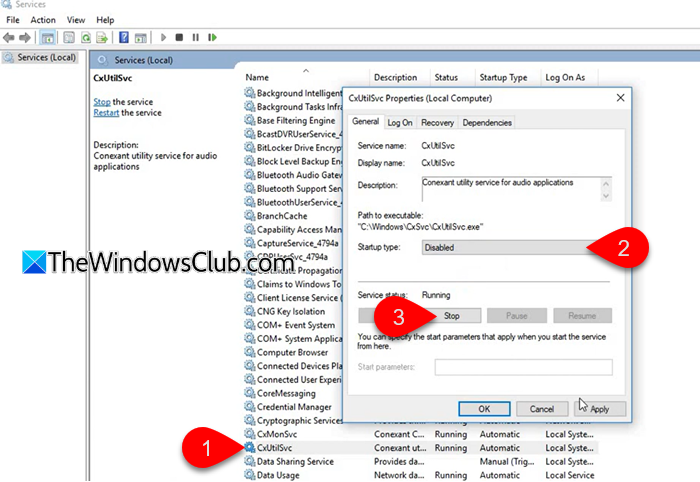The image size is (700, 482).
Task: Select the CxUtilSvc row name in the services list
Action: (x=274, y=448)
